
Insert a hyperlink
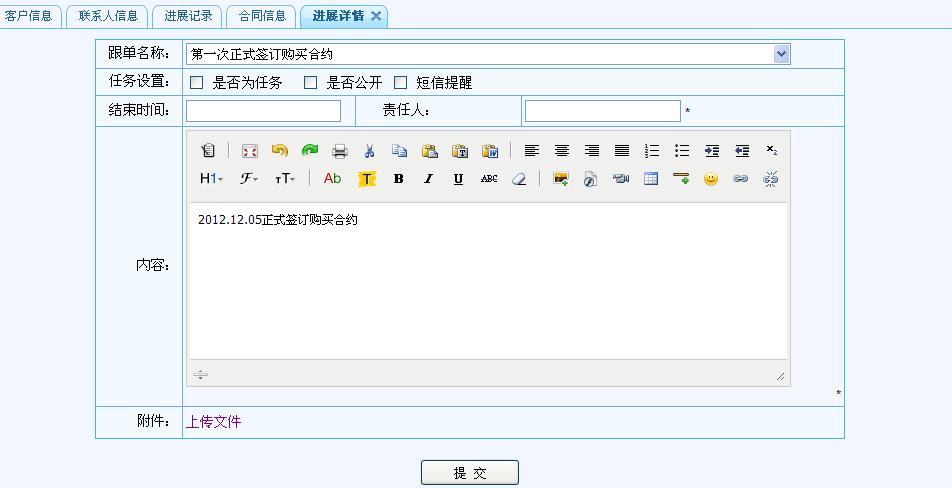pyautogui.click(x=740, y=178)
